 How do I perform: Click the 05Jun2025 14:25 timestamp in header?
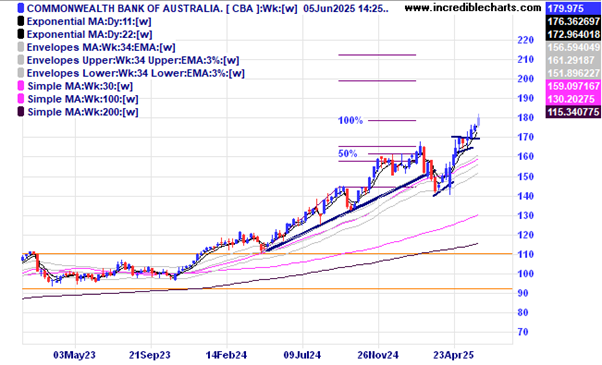(x=346, y=8)
